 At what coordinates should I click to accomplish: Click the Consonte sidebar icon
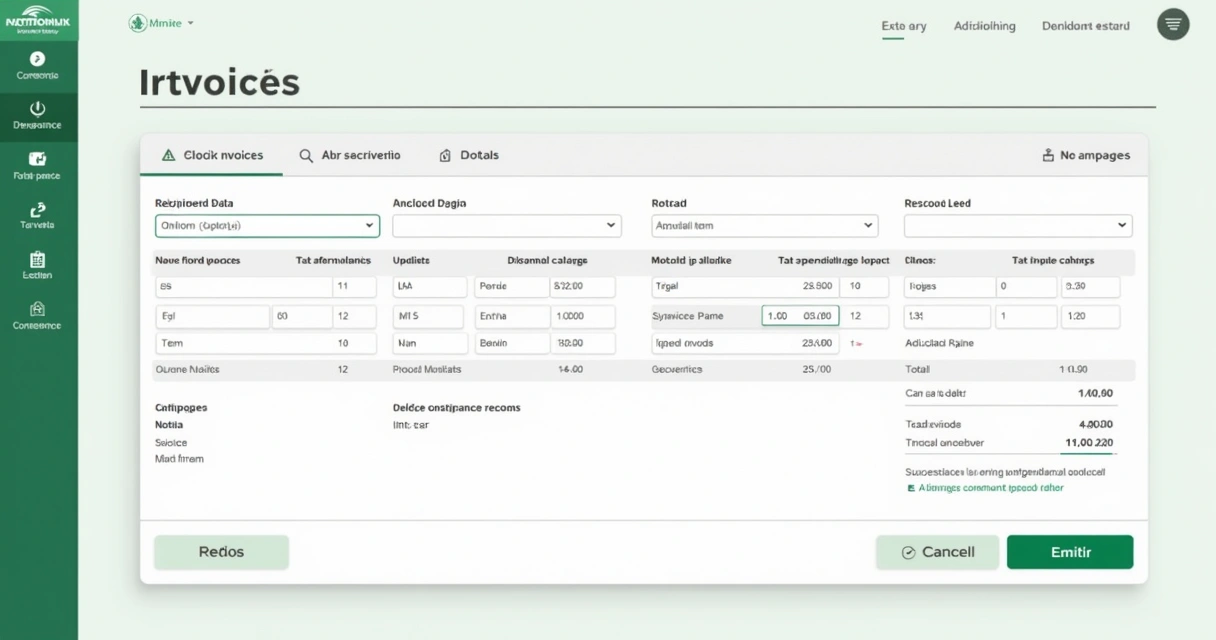[38, 59]
